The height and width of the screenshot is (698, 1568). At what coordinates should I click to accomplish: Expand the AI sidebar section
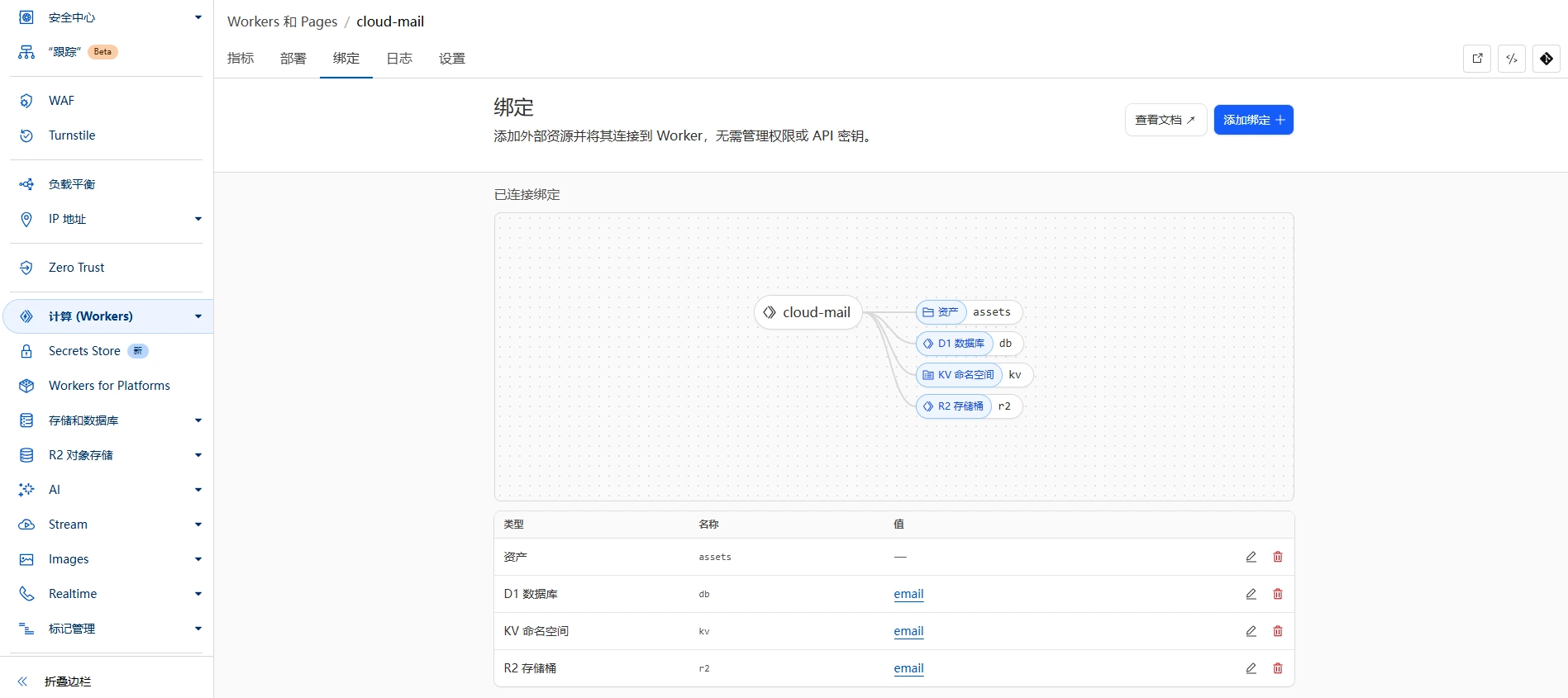(x=198, y=490)
